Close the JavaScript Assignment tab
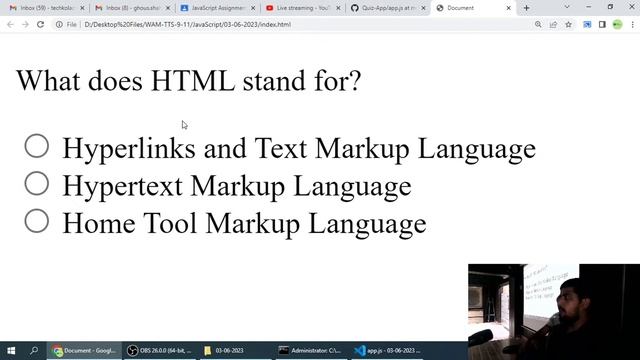This screenshot has width=640, height=360. (x=253, y=8)
